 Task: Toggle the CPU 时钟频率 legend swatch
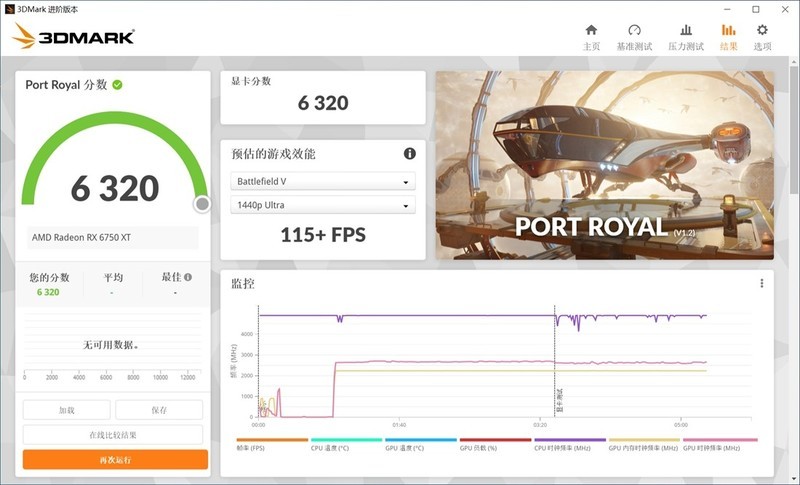pos(570,440)
